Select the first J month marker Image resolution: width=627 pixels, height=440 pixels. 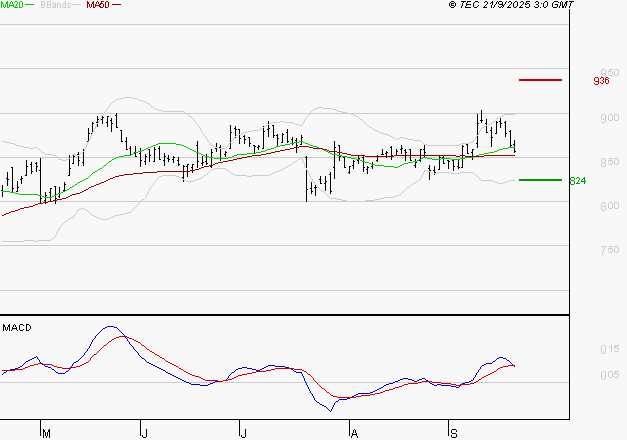(145, 433)
